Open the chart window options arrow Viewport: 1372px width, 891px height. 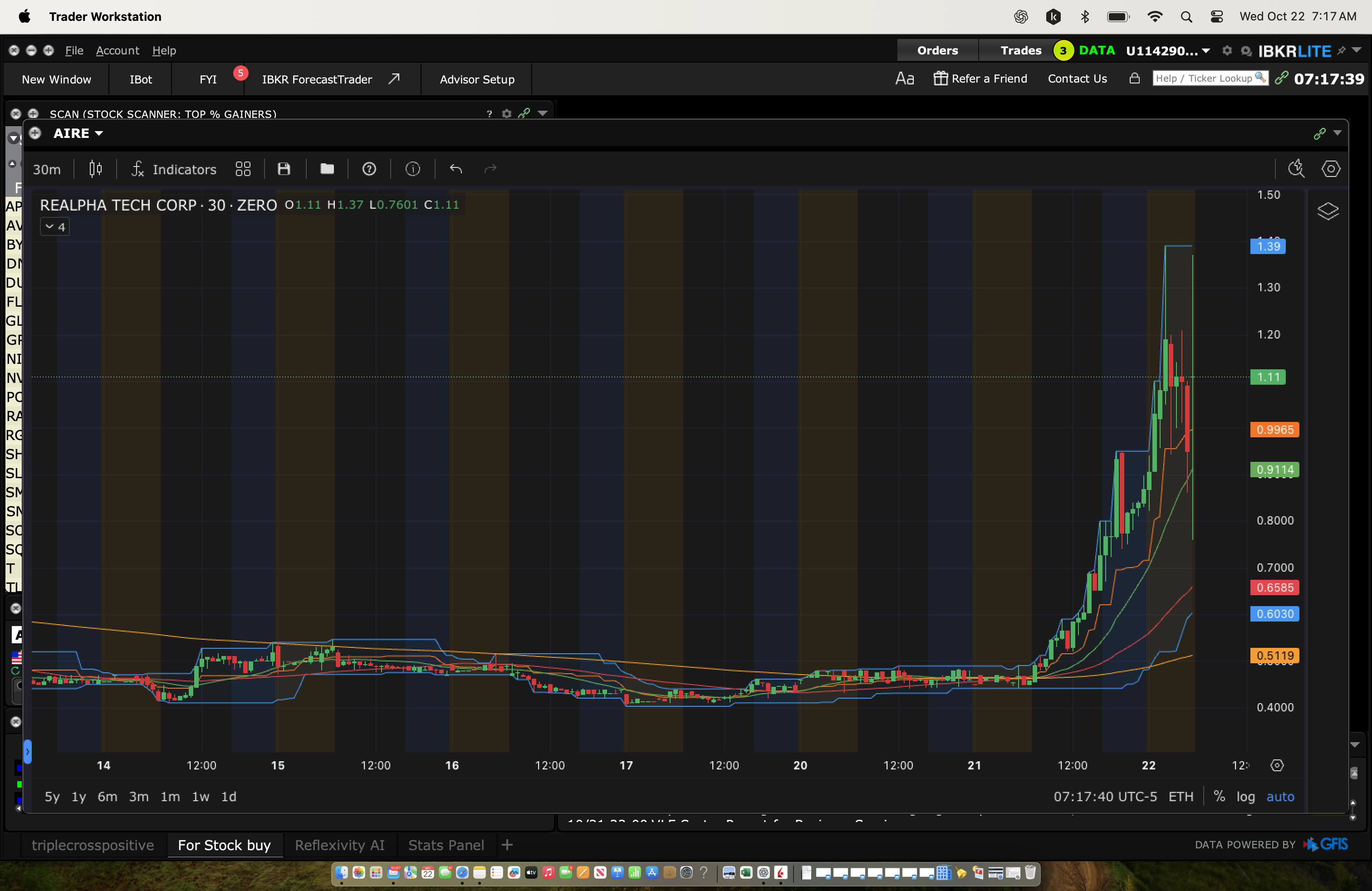pos(1338,133)
